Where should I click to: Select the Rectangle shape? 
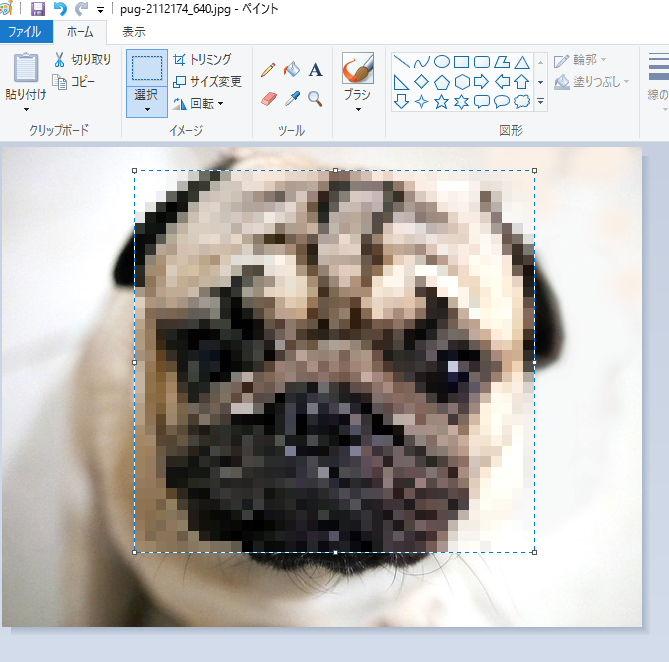[462, 62]
